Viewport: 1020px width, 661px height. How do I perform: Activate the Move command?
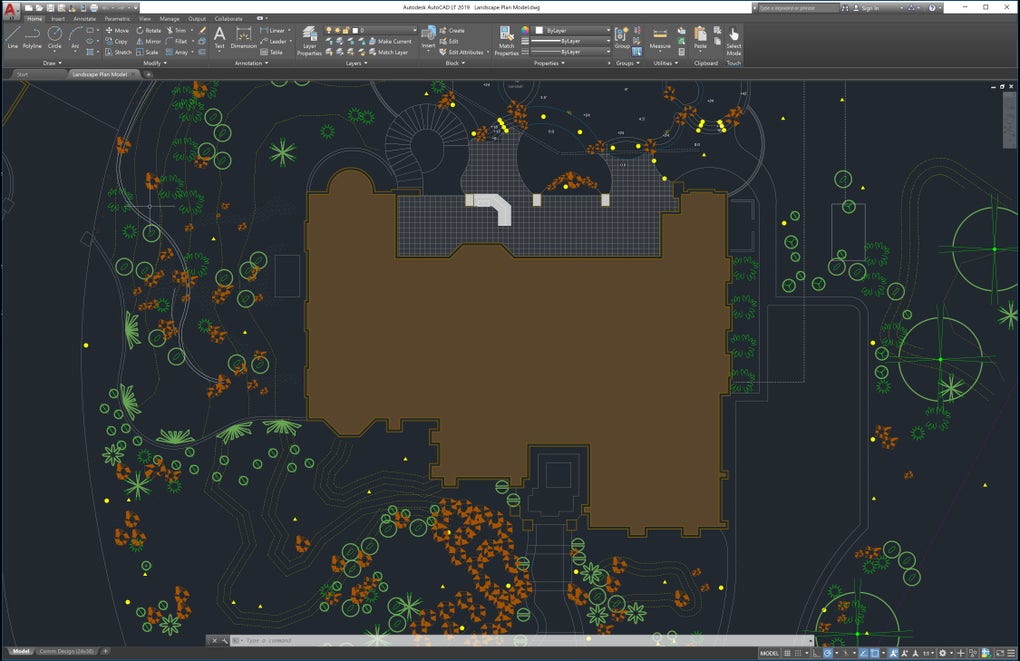coord(117,31)
